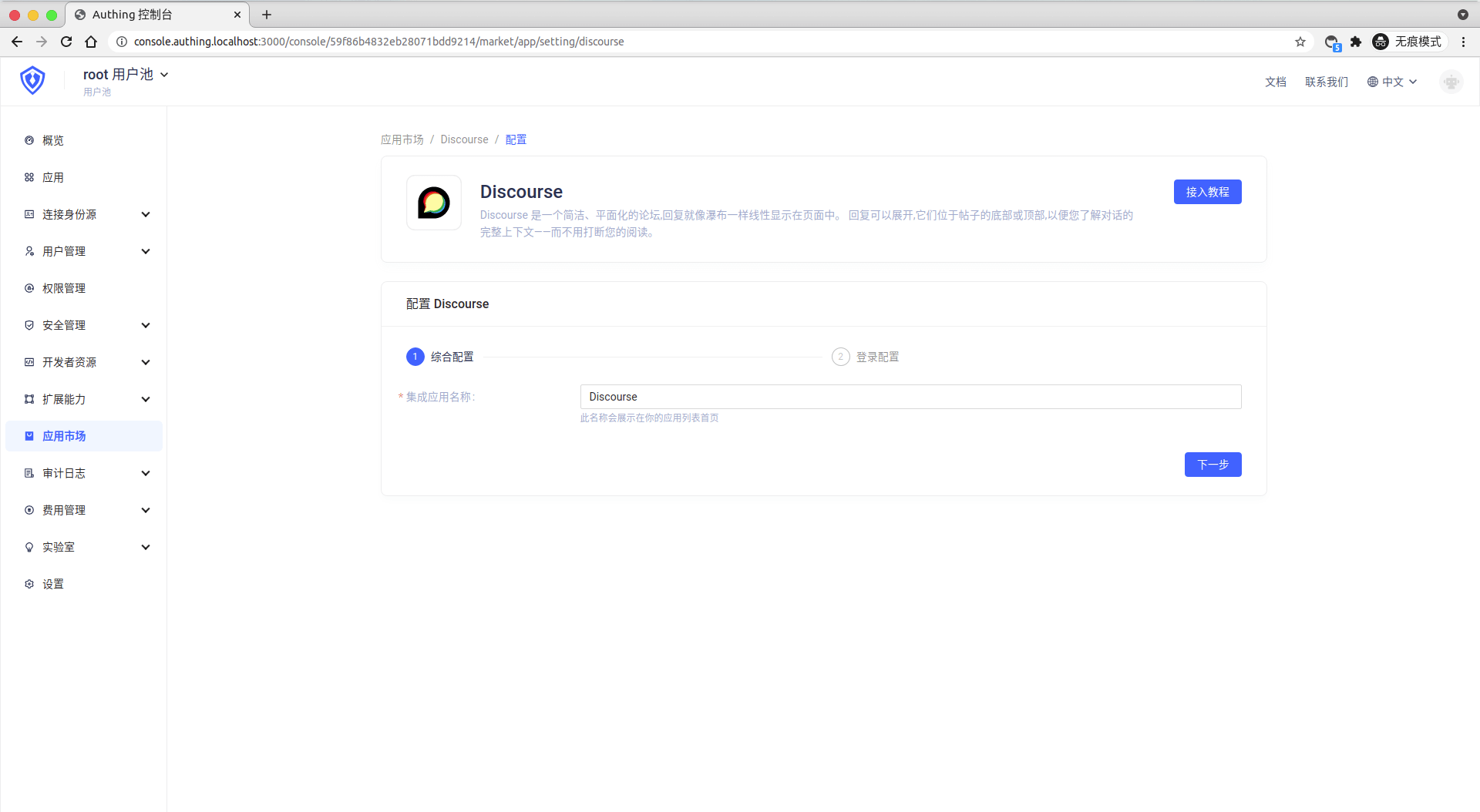This screenshot has height=812, width=1480.
Task: Open the user avatar menu
Action: (1451, 82)
